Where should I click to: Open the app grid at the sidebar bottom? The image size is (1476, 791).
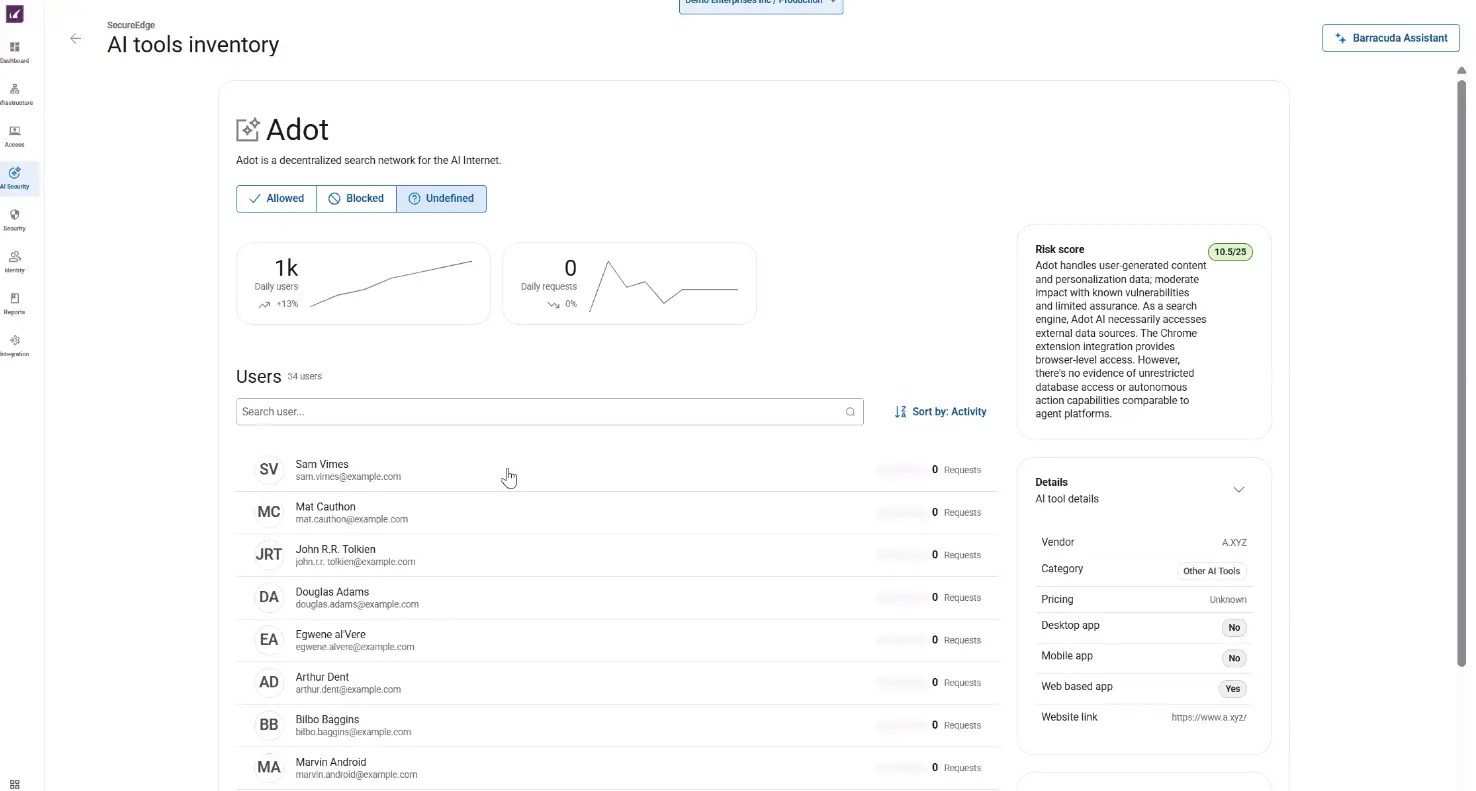pyautogui.click(x=14, y=784)
